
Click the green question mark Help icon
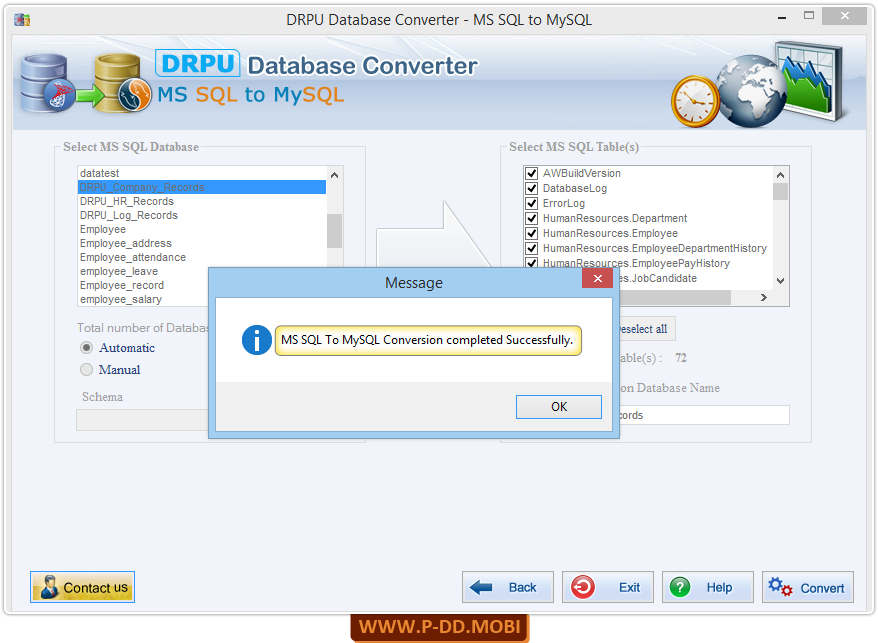click(680, 587)
